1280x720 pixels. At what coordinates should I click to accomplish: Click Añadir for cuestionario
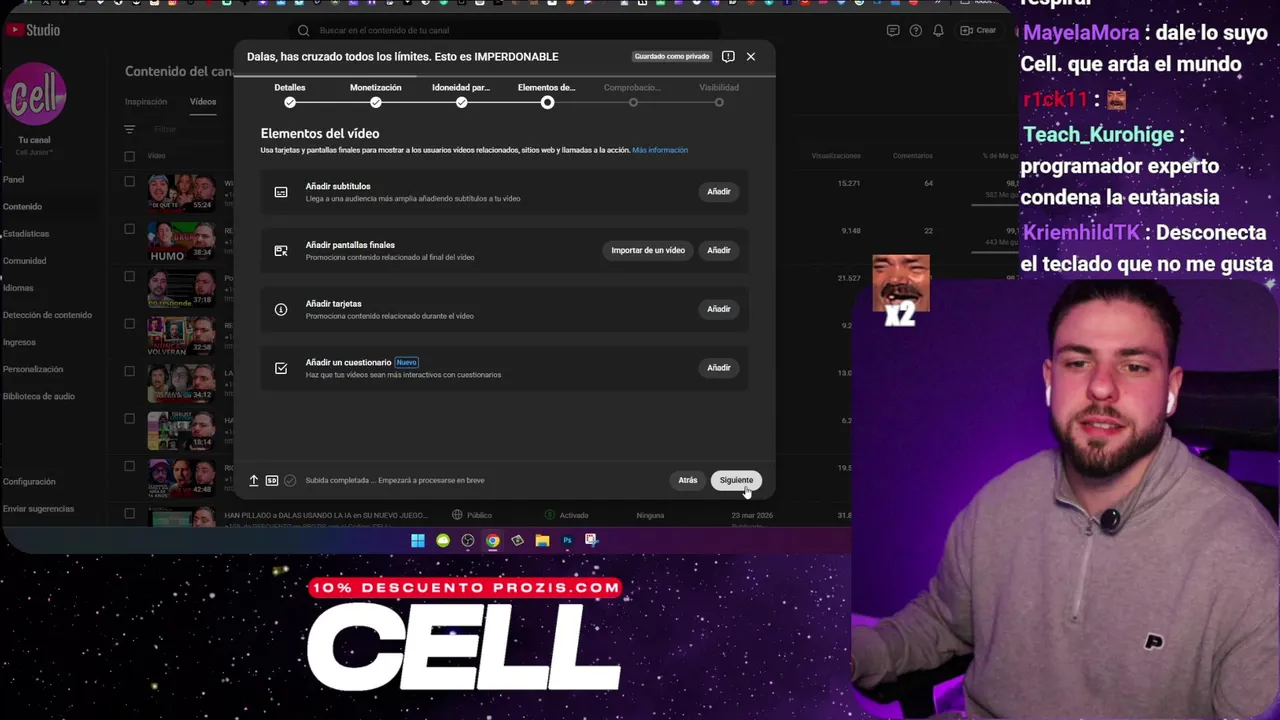pos(719,368)
